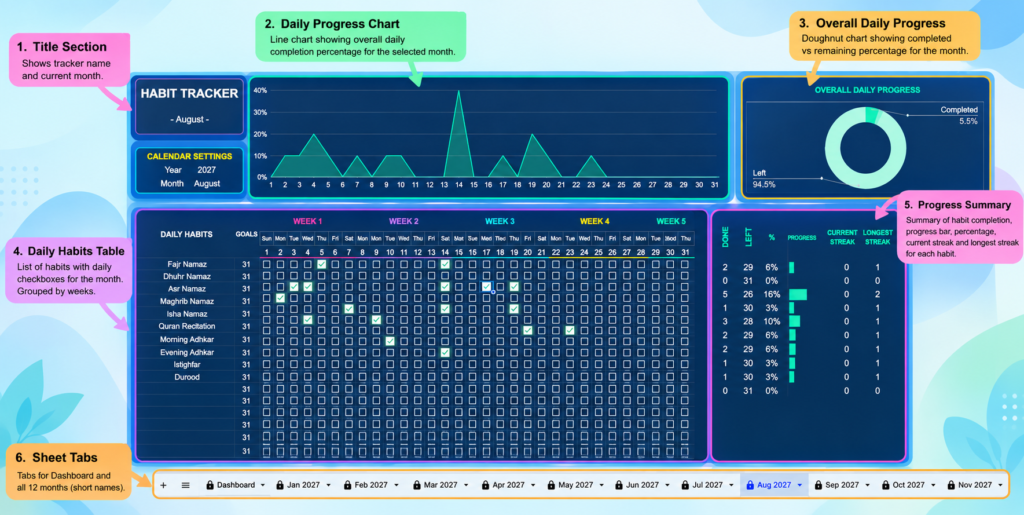Uncheck Fajr Namaz on day 5
Viewport: 1024px width, 515px height.
click(x=321, y=264)
